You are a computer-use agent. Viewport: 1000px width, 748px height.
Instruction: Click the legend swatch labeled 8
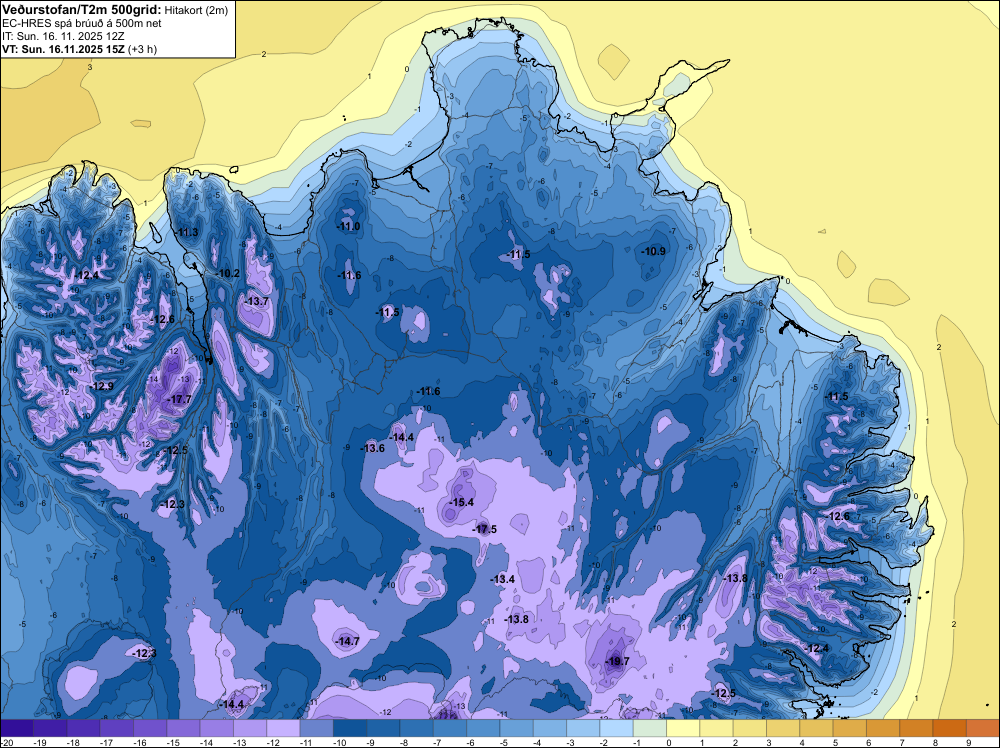click(x=950, y=727)
